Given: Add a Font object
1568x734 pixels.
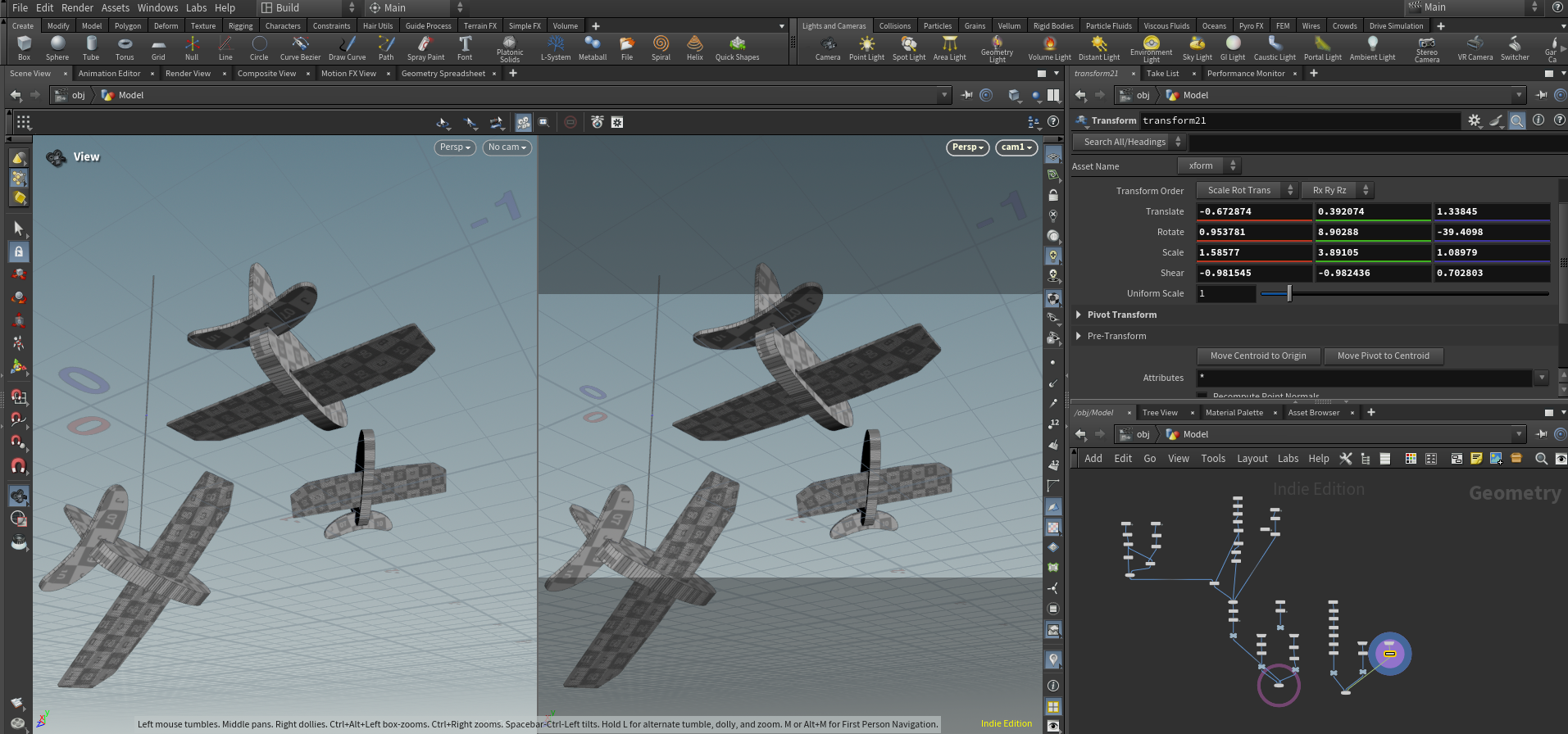Looking at the screenshot, I should (x=465, y=48).
